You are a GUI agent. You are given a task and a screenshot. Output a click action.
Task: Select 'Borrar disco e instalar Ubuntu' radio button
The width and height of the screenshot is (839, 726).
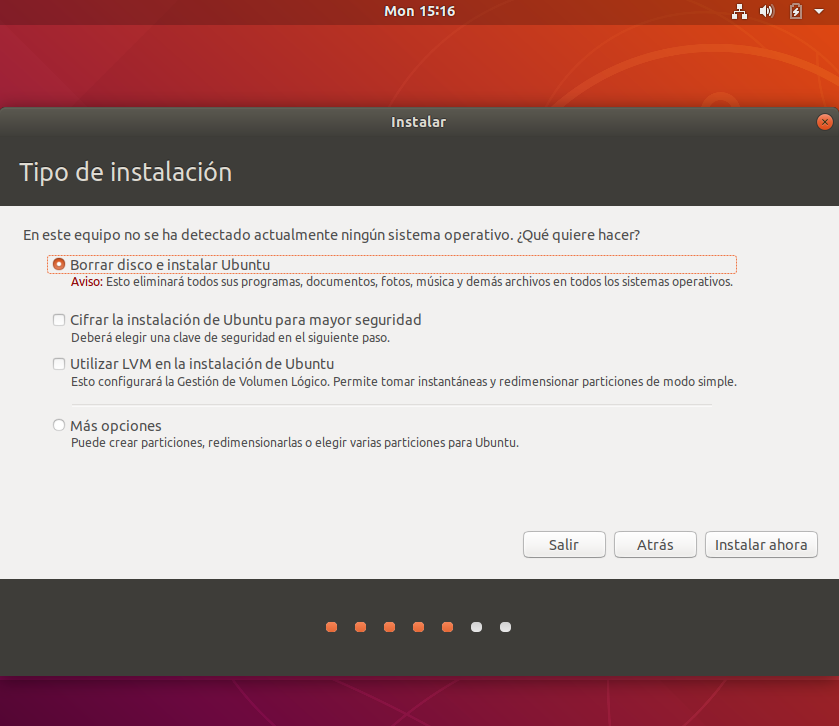pyautogui.click(x=59, y=264)
